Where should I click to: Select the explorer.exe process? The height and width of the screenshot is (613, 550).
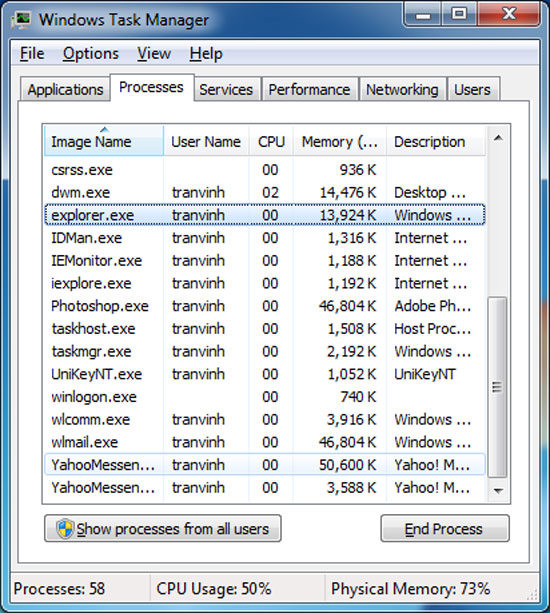[x=265, y=215]
